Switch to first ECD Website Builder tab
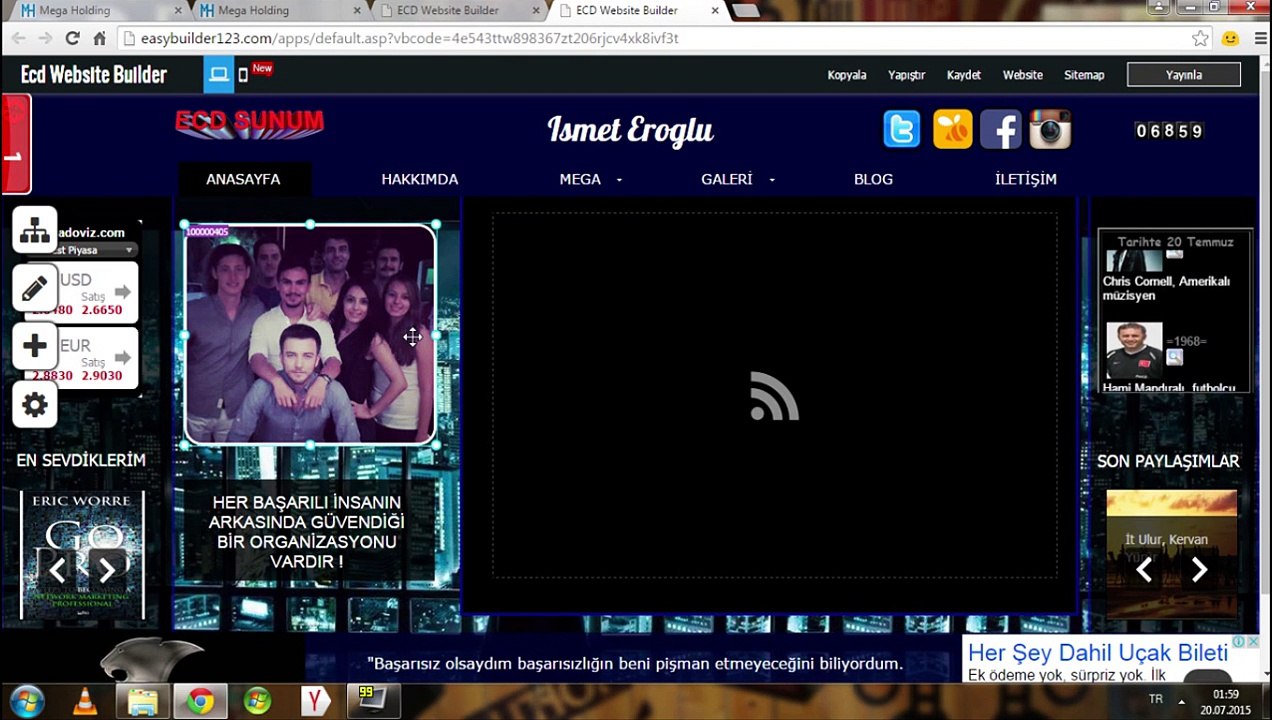Viewport: 1272px width, 720px height. (x=456, y=11)
